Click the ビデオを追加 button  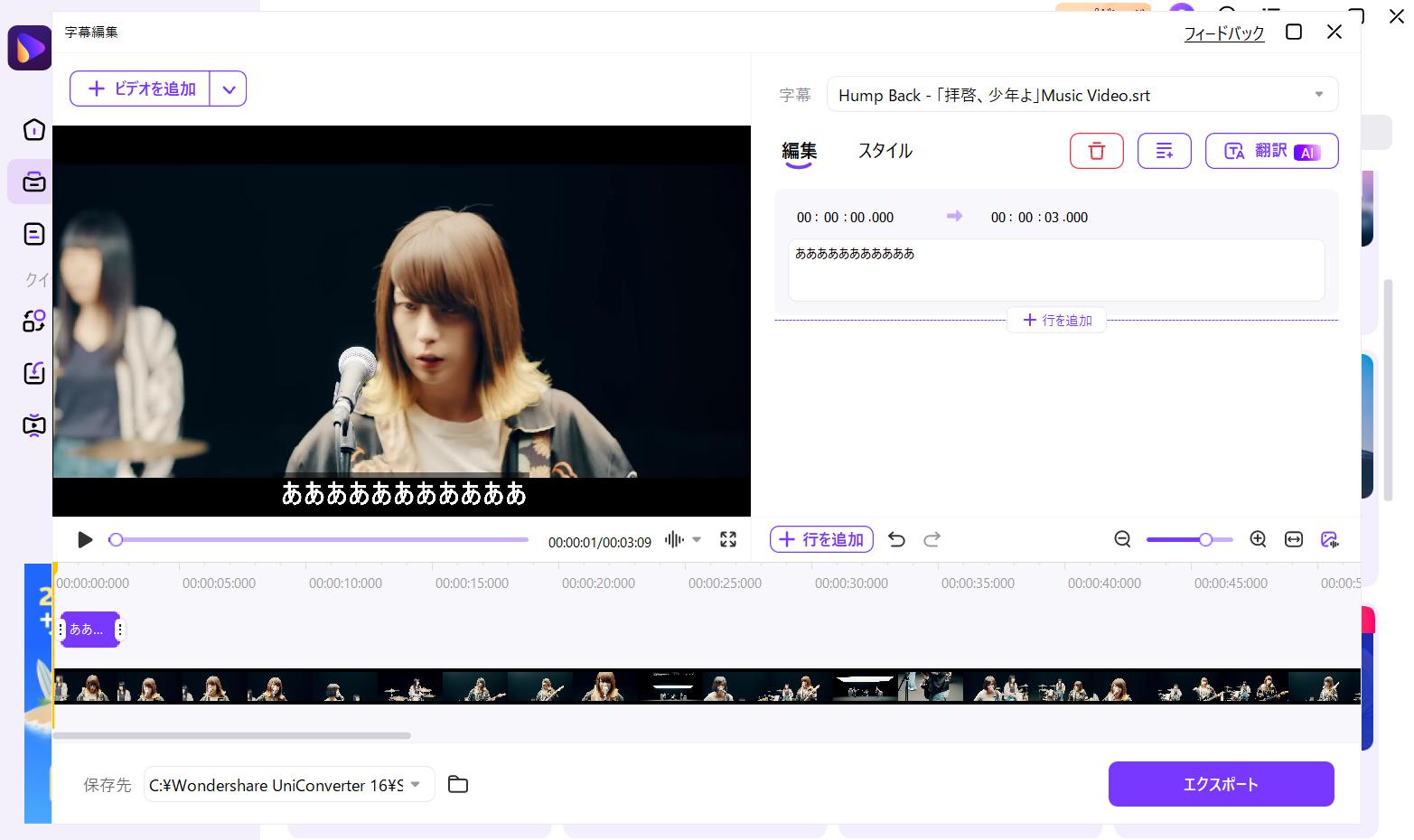[140, 89]
